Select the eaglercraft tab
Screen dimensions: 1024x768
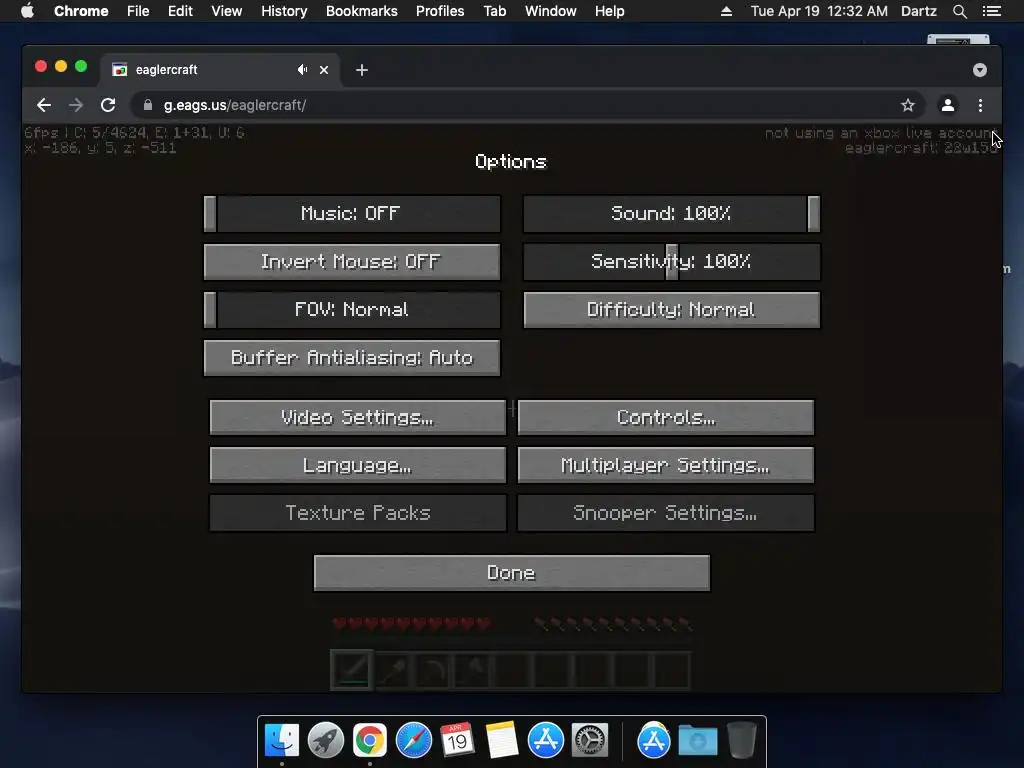(x=219, y=70)
